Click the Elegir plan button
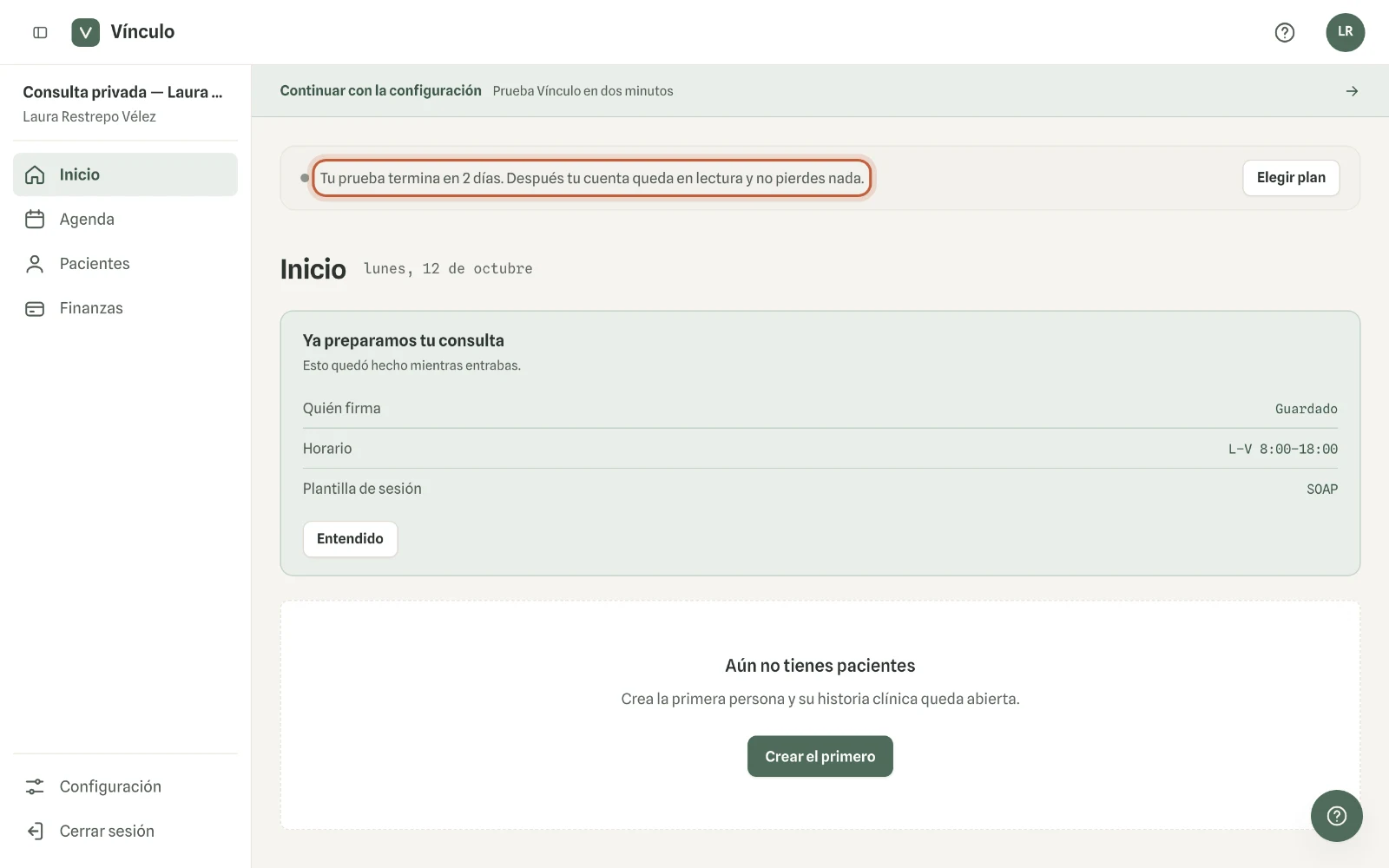The image size is (1389, 868). tap(1291, 178)
